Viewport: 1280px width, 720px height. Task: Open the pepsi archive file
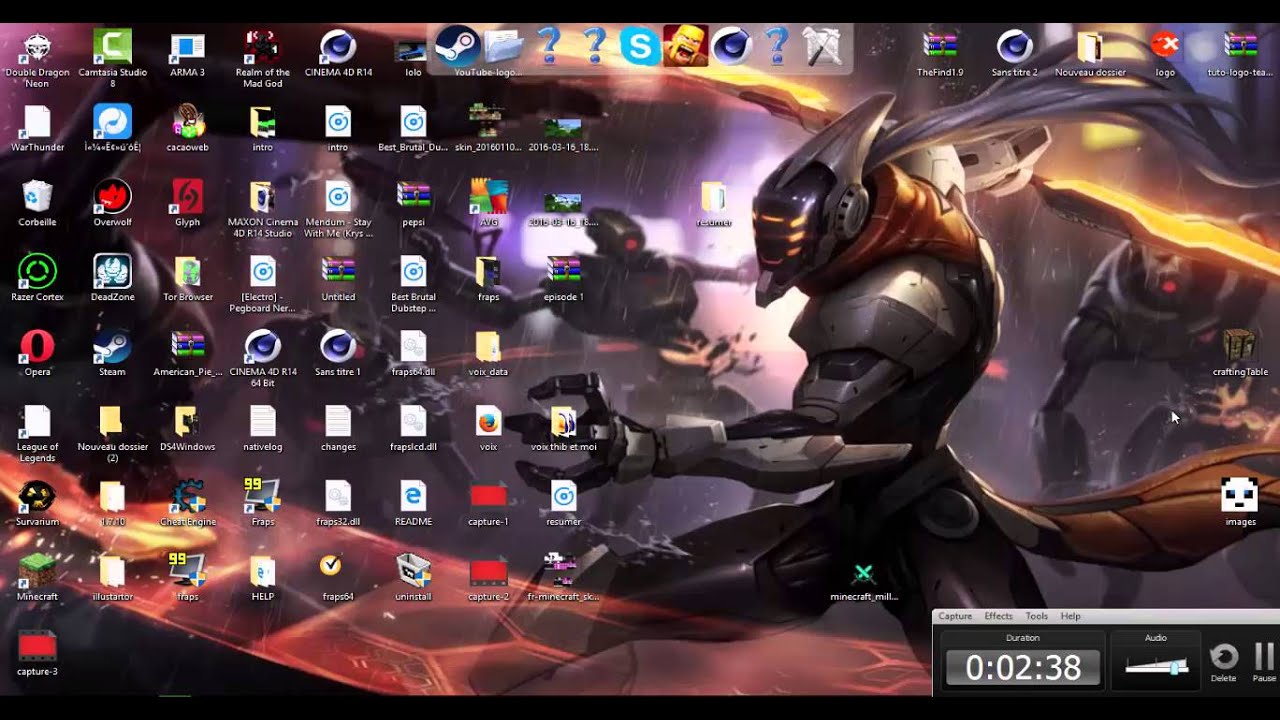(413, 197)
